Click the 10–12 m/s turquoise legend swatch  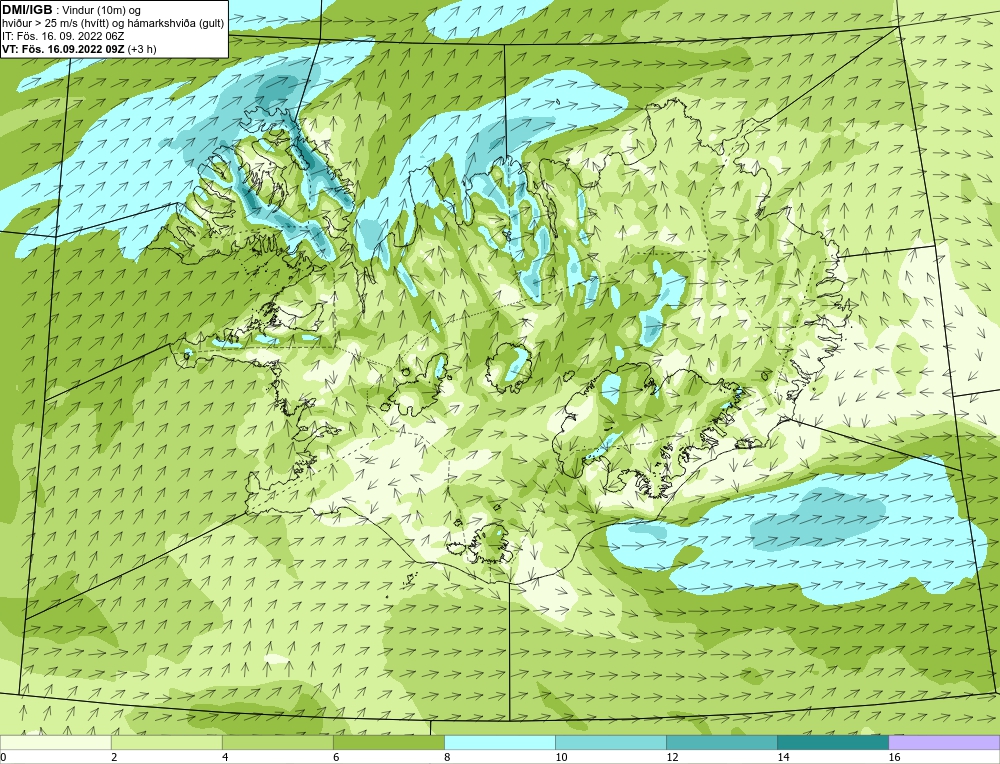click(x=611, y=742)
